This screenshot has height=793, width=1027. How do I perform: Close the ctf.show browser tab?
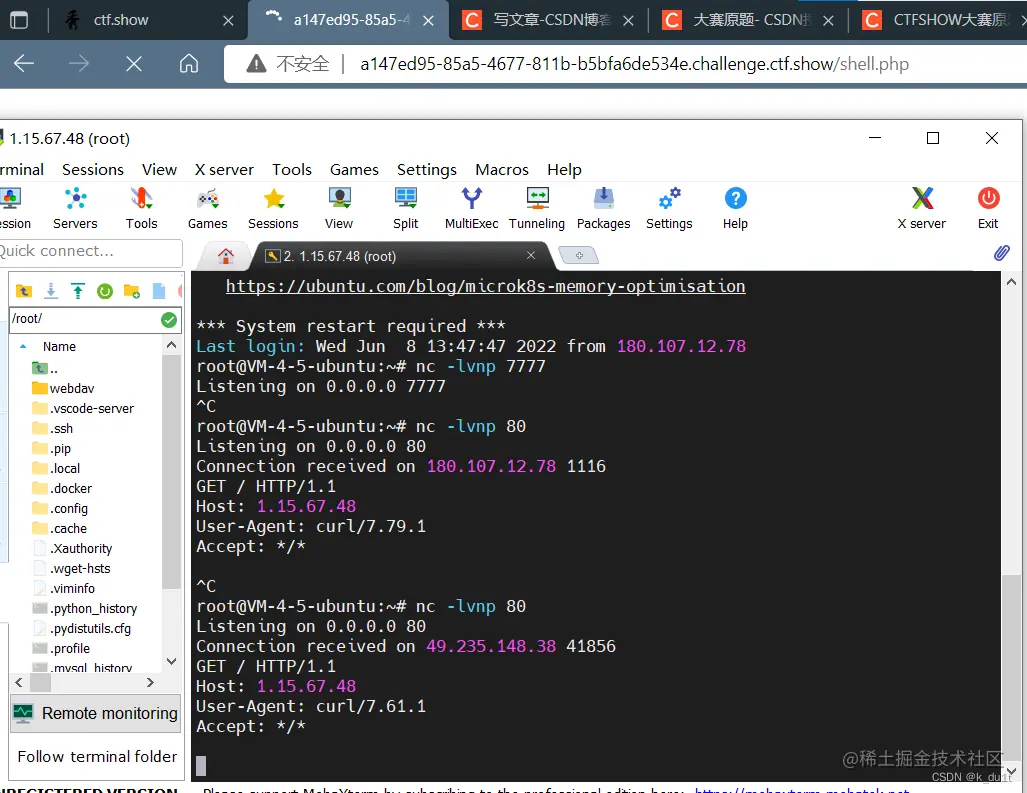click(x=229, y=21)
